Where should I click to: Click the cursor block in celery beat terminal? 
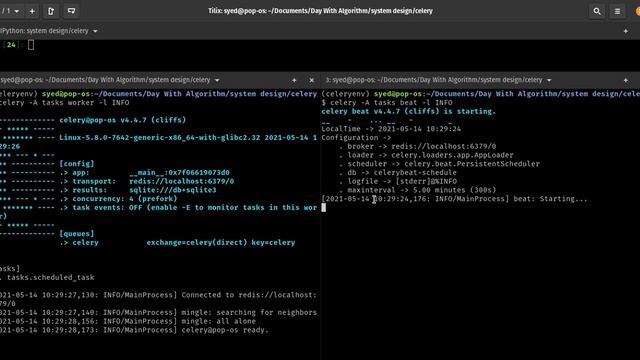coord(324,208)
